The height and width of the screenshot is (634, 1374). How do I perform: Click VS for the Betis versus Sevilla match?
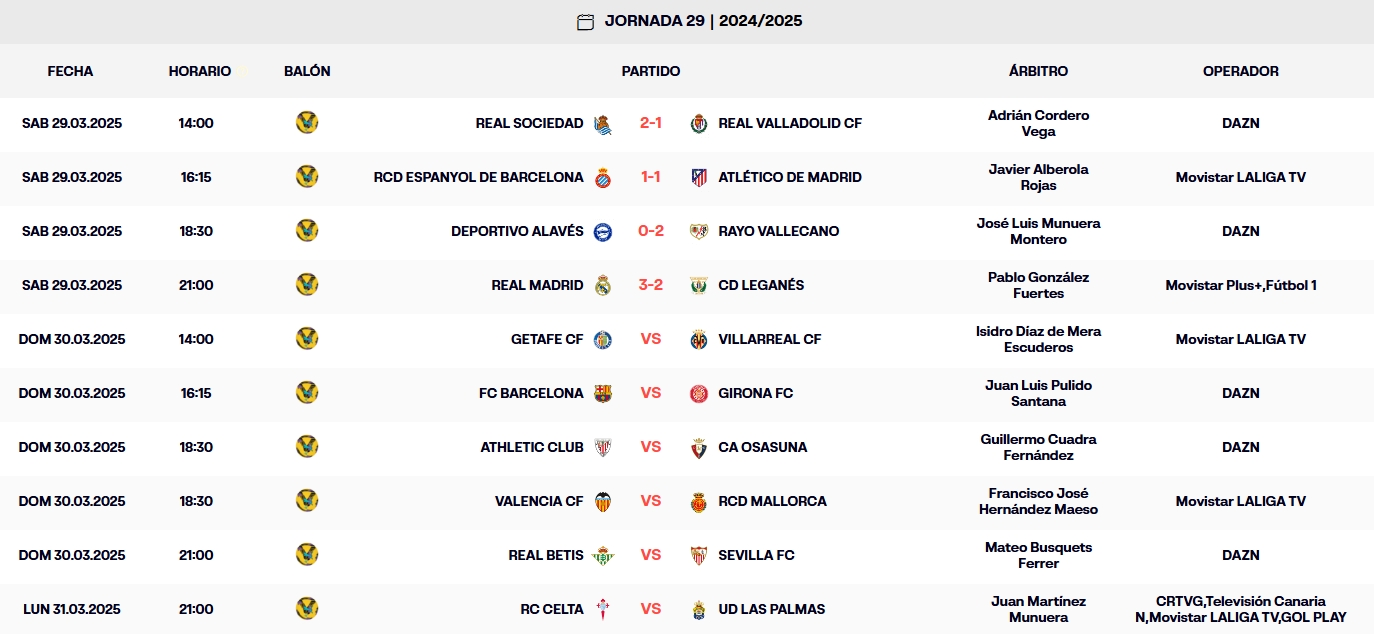tap(651, 555)
